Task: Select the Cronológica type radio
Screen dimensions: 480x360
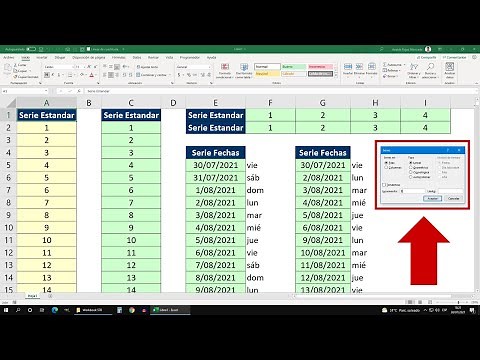Action: (411, 172)
